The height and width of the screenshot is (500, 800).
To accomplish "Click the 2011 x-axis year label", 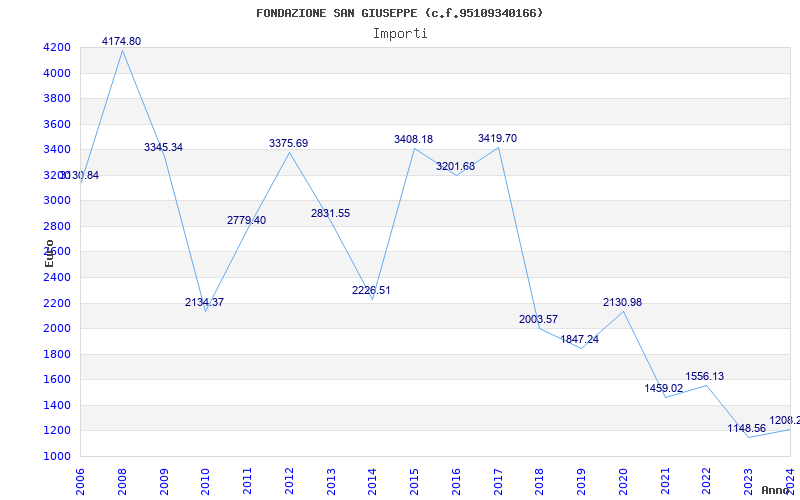I will click(247, 481).
